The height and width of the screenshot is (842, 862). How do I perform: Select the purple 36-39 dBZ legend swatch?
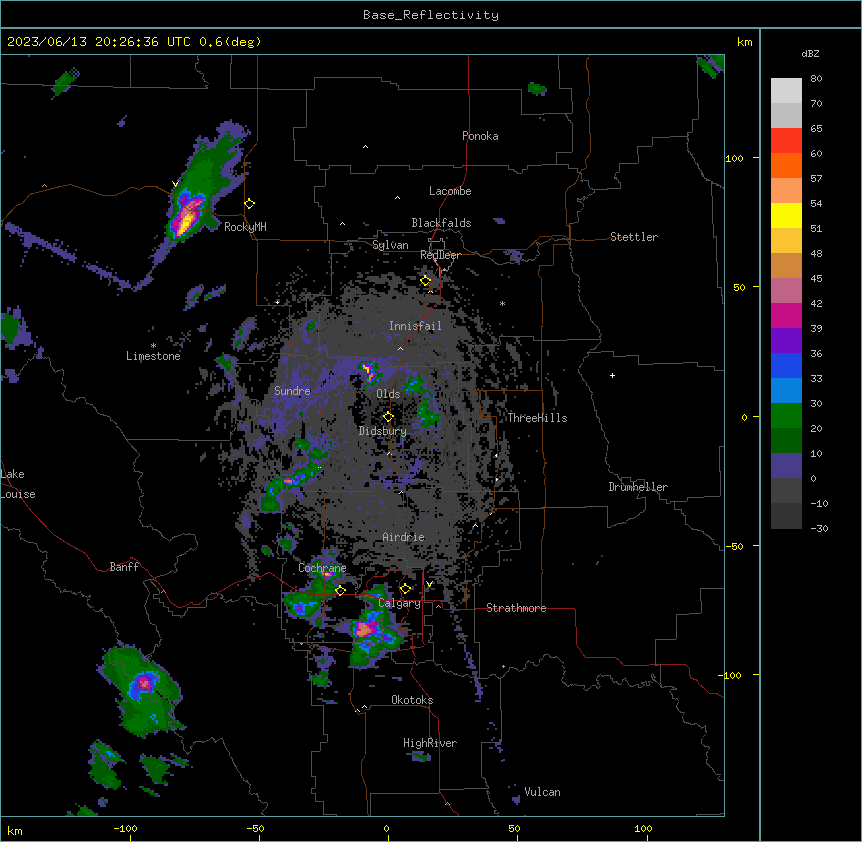click(x=786, y=341)
